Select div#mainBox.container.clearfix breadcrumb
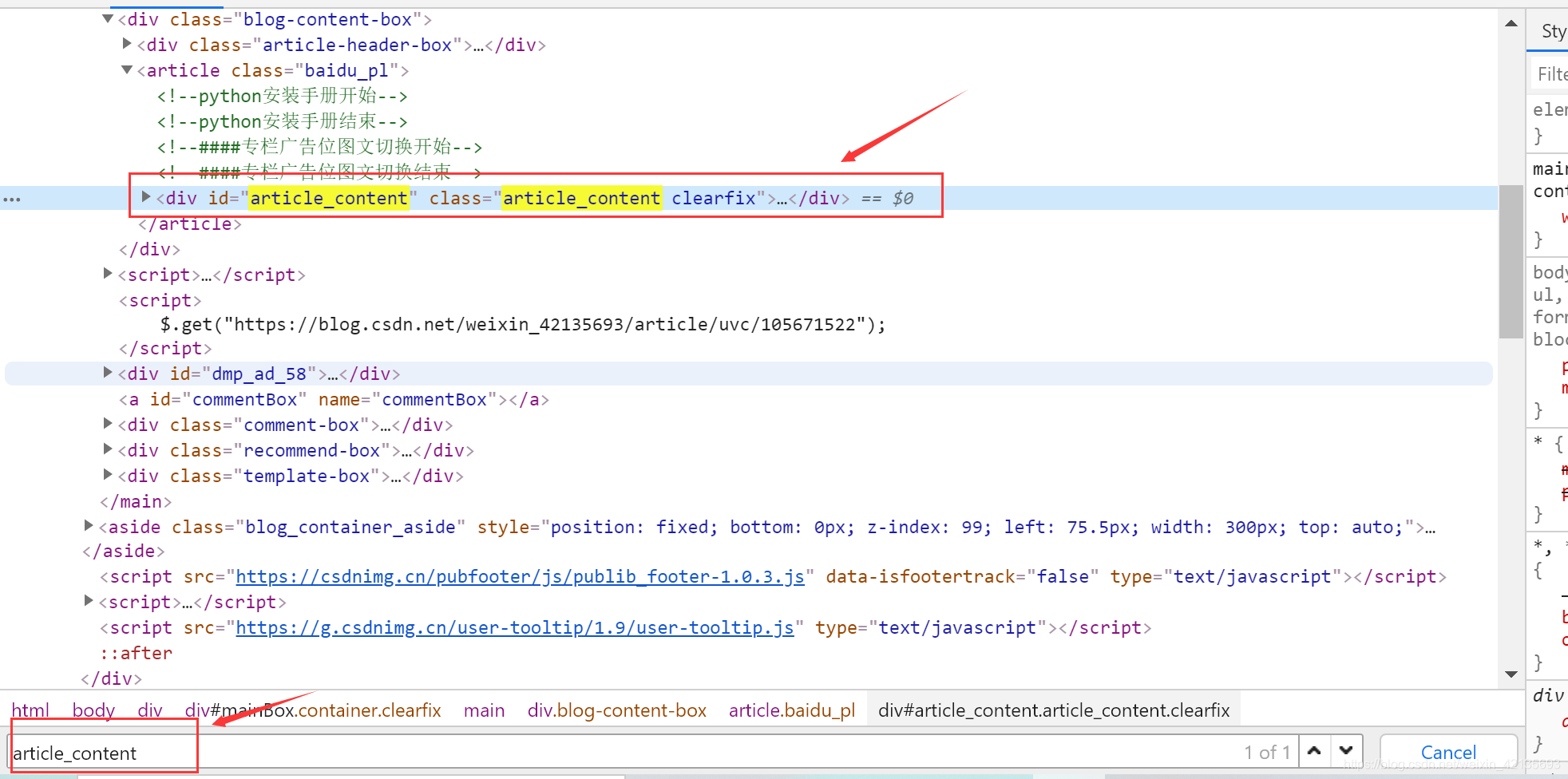The height and width of the screenshot is (779, 1568). click(x=313, y=710)
